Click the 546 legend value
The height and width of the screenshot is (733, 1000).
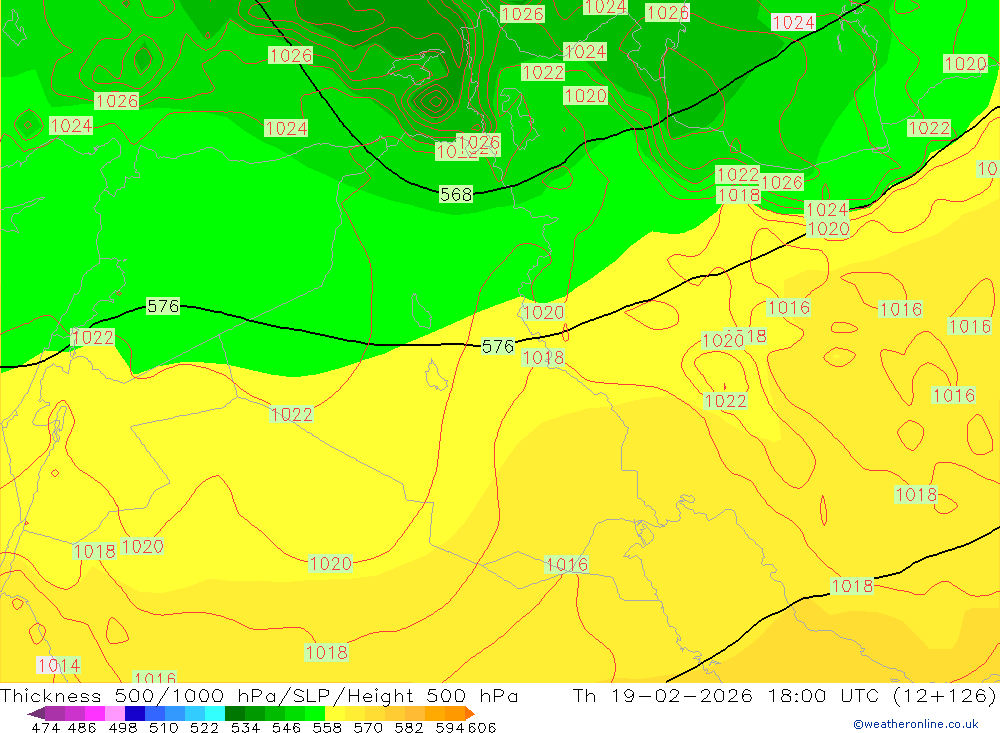286,728
